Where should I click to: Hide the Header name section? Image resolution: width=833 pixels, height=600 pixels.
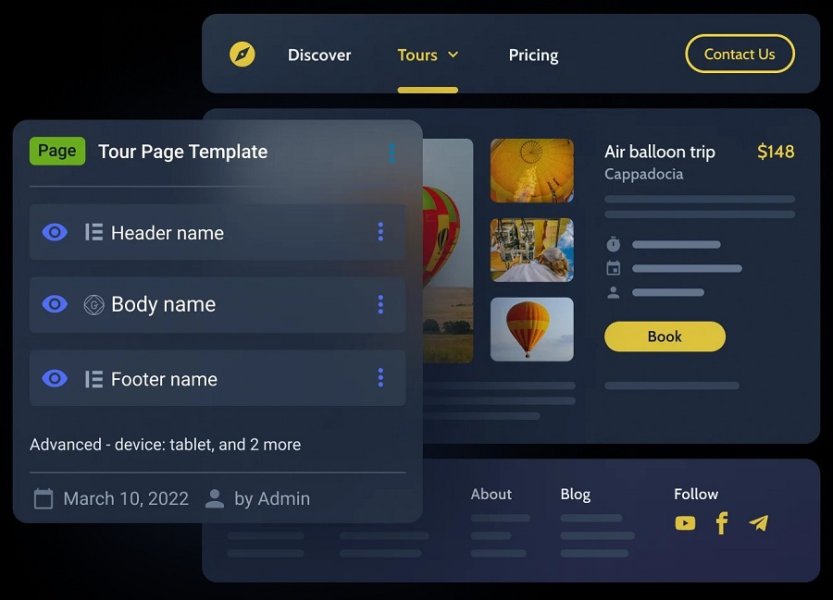tap(54, 232)
